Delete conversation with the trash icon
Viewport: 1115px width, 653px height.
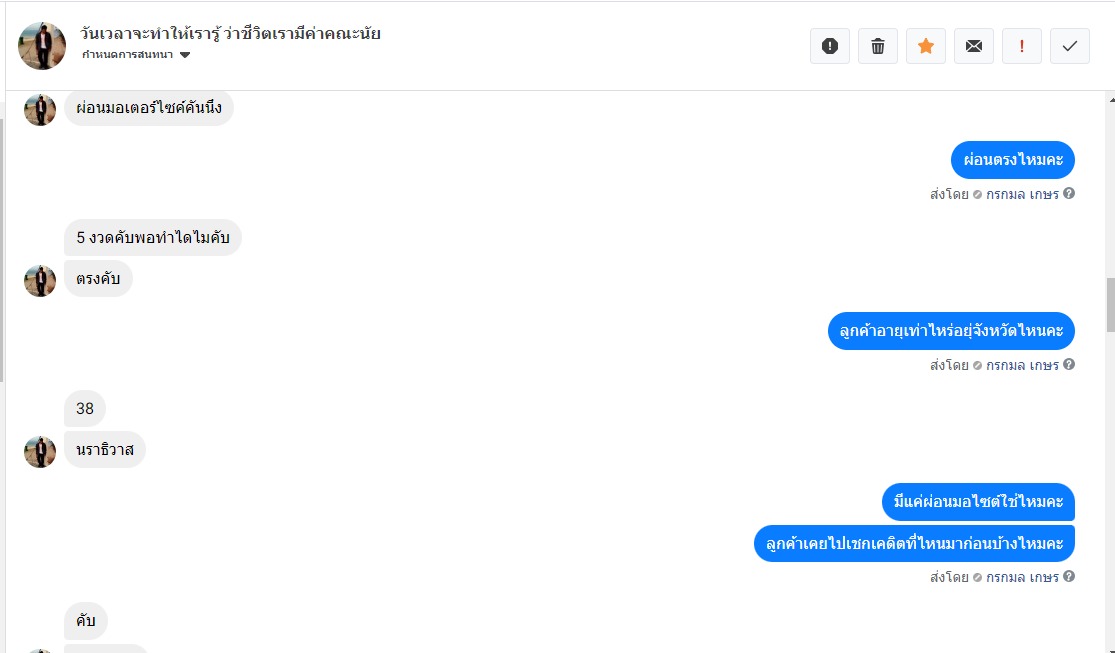tap(877, 46)
